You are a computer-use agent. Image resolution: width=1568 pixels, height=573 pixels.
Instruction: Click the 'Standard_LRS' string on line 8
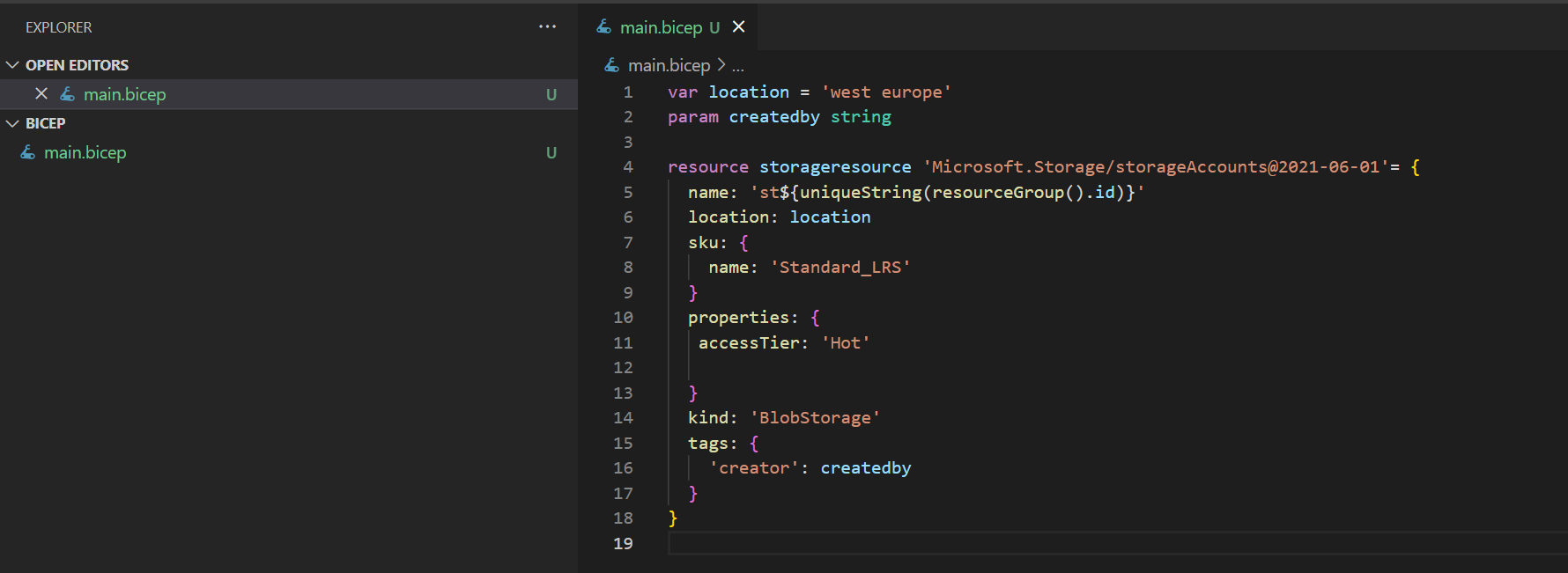[x=839, y=267]
